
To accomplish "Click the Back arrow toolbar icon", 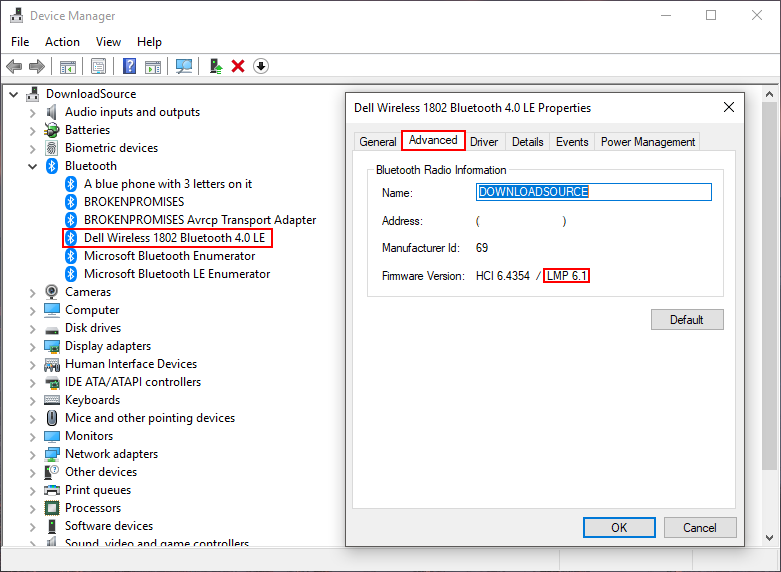I will pos(14,66).
